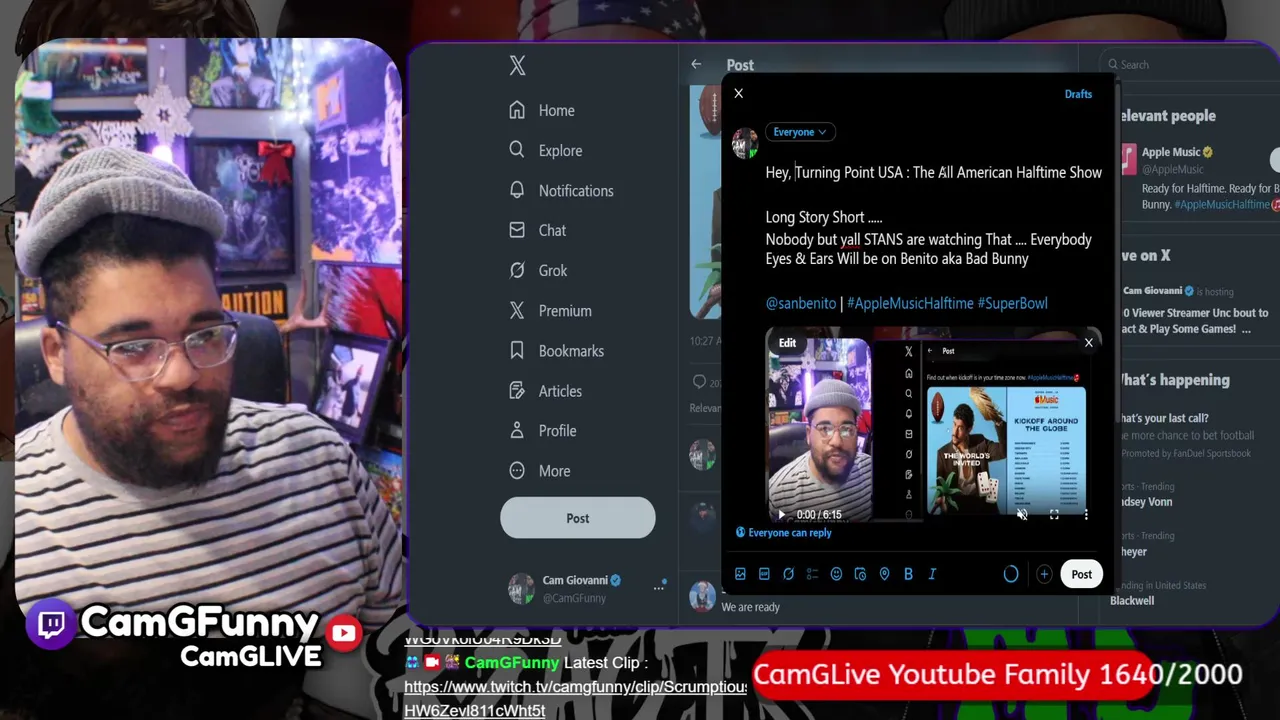This screenshot has height=720, width=1280.
Task: Click the @sanbenito mention in the draft
Action: (x=800, y=303)
